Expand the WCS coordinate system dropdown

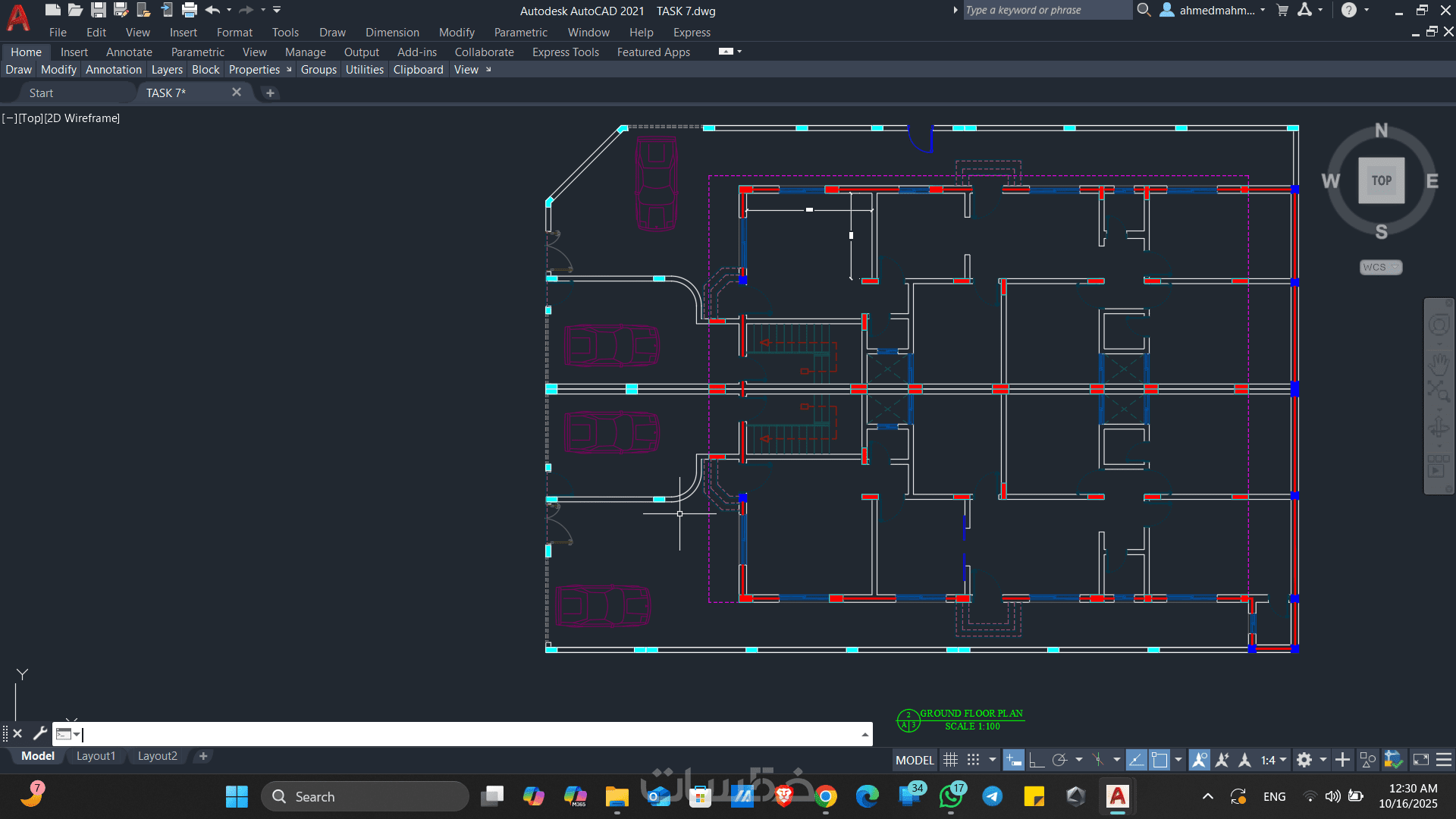tap(1394, 267)
